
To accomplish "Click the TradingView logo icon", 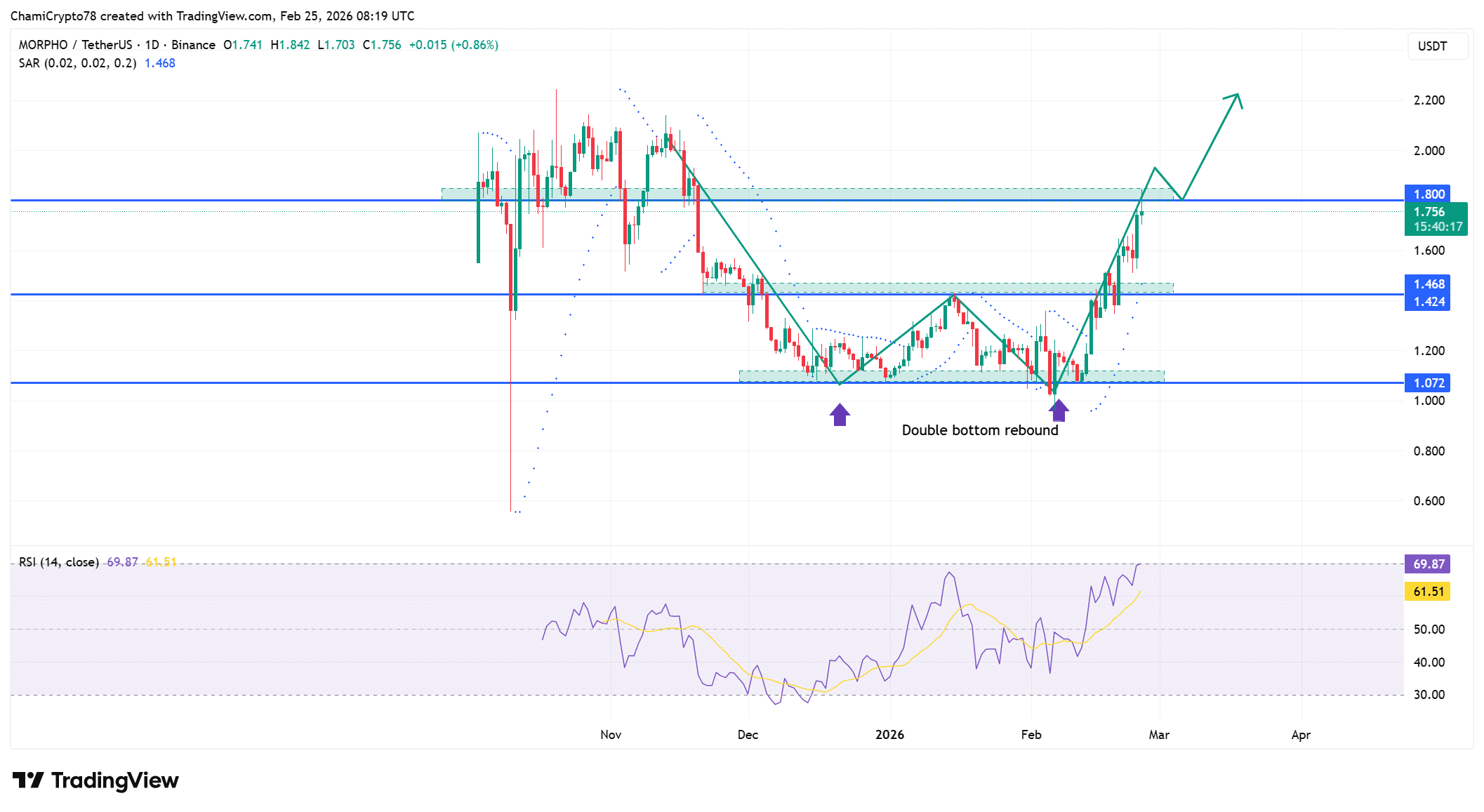I will tap(28, 780).
